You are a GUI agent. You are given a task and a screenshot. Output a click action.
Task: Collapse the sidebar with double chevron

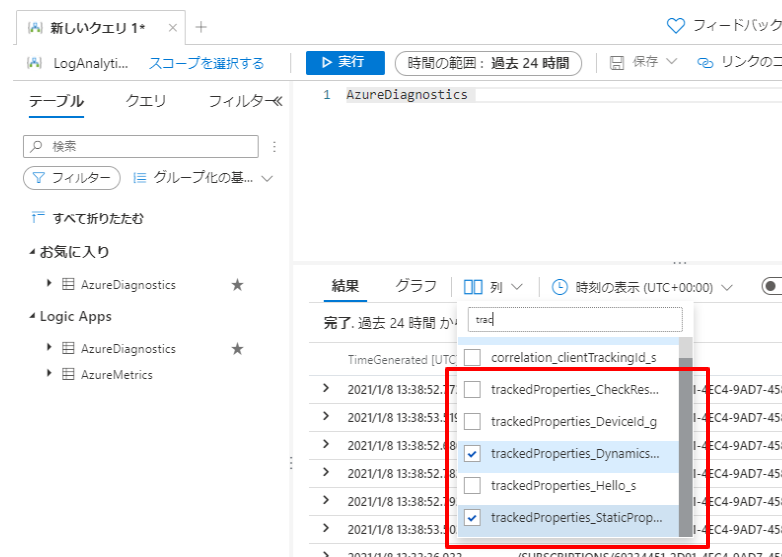coord(277,102)
